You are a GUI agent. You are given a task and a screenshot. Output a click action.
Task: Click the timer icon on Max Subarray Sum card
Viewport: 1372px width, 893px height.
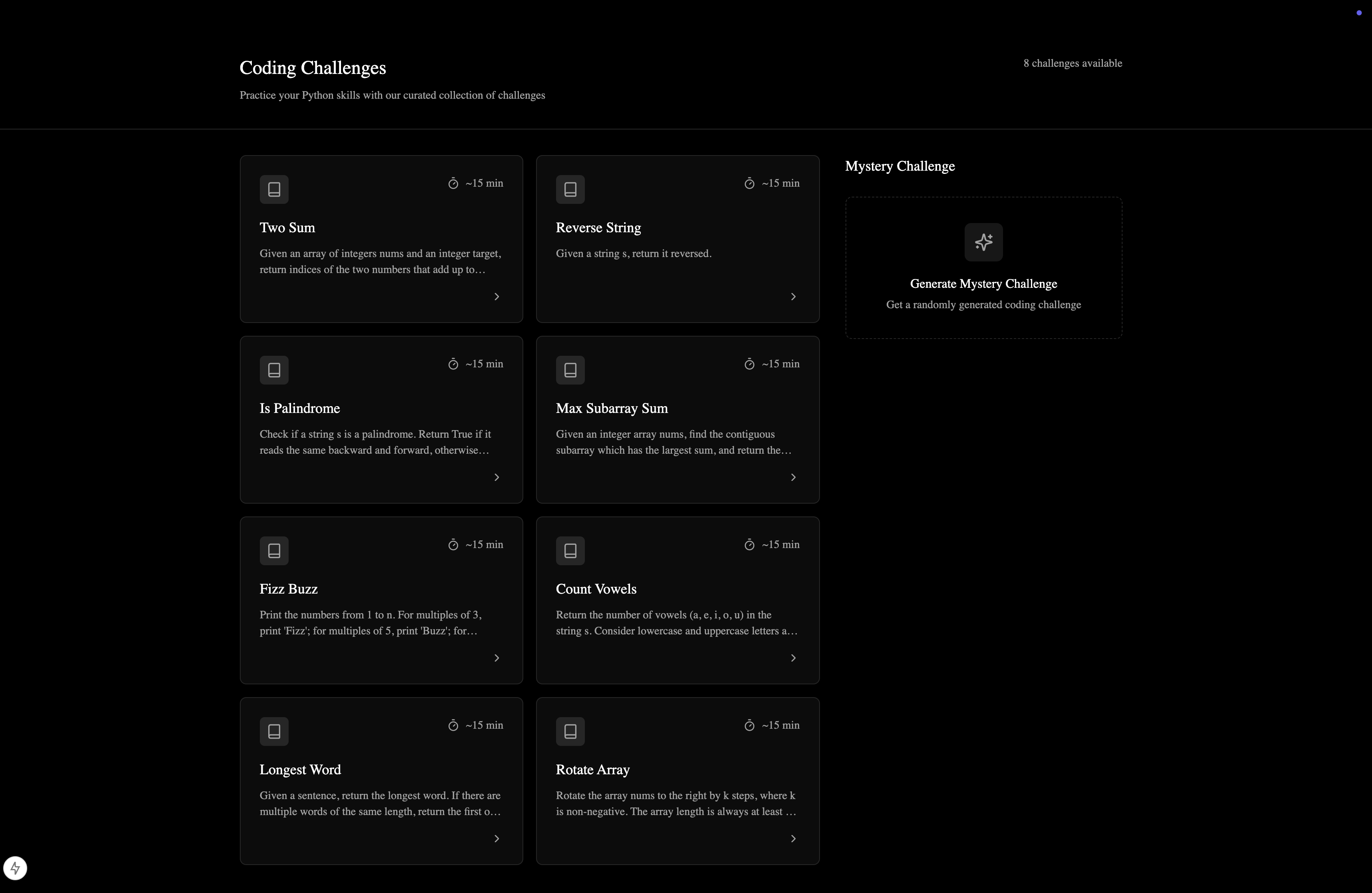point(749,364)
